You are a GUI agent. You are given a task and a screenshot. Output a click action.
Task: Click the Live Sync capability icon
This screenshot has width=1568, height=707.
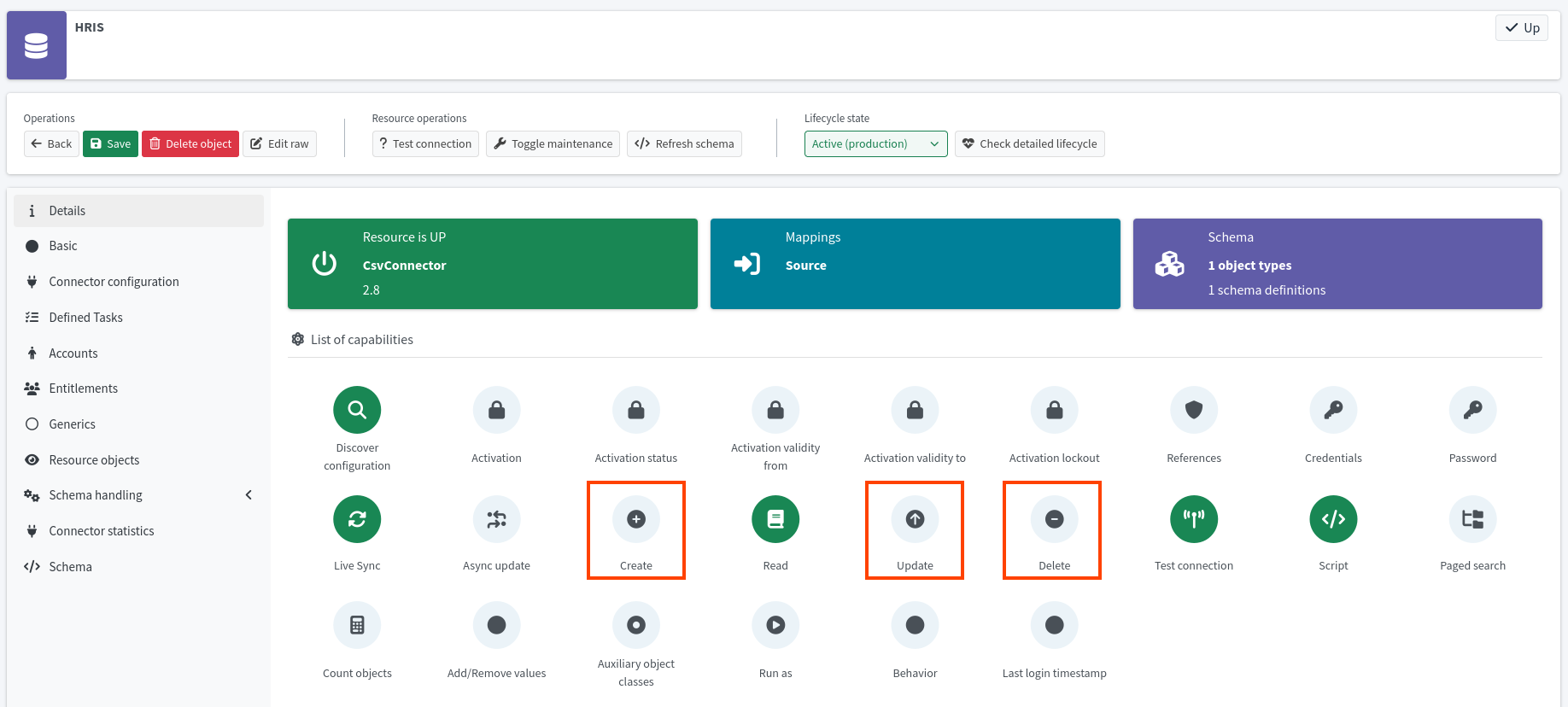(x=357, y=519)
